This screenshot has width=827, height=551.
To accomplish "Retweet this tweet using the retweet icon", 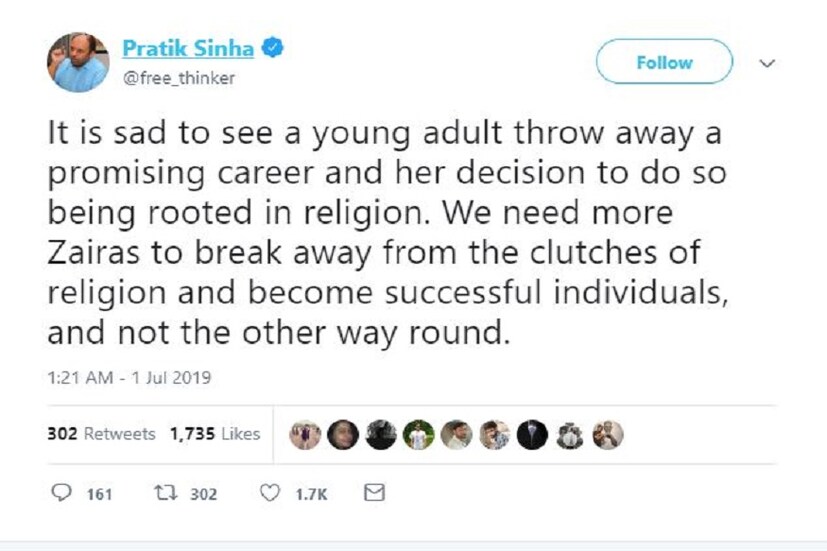I will pyautogui.click(x=159, y=493).
